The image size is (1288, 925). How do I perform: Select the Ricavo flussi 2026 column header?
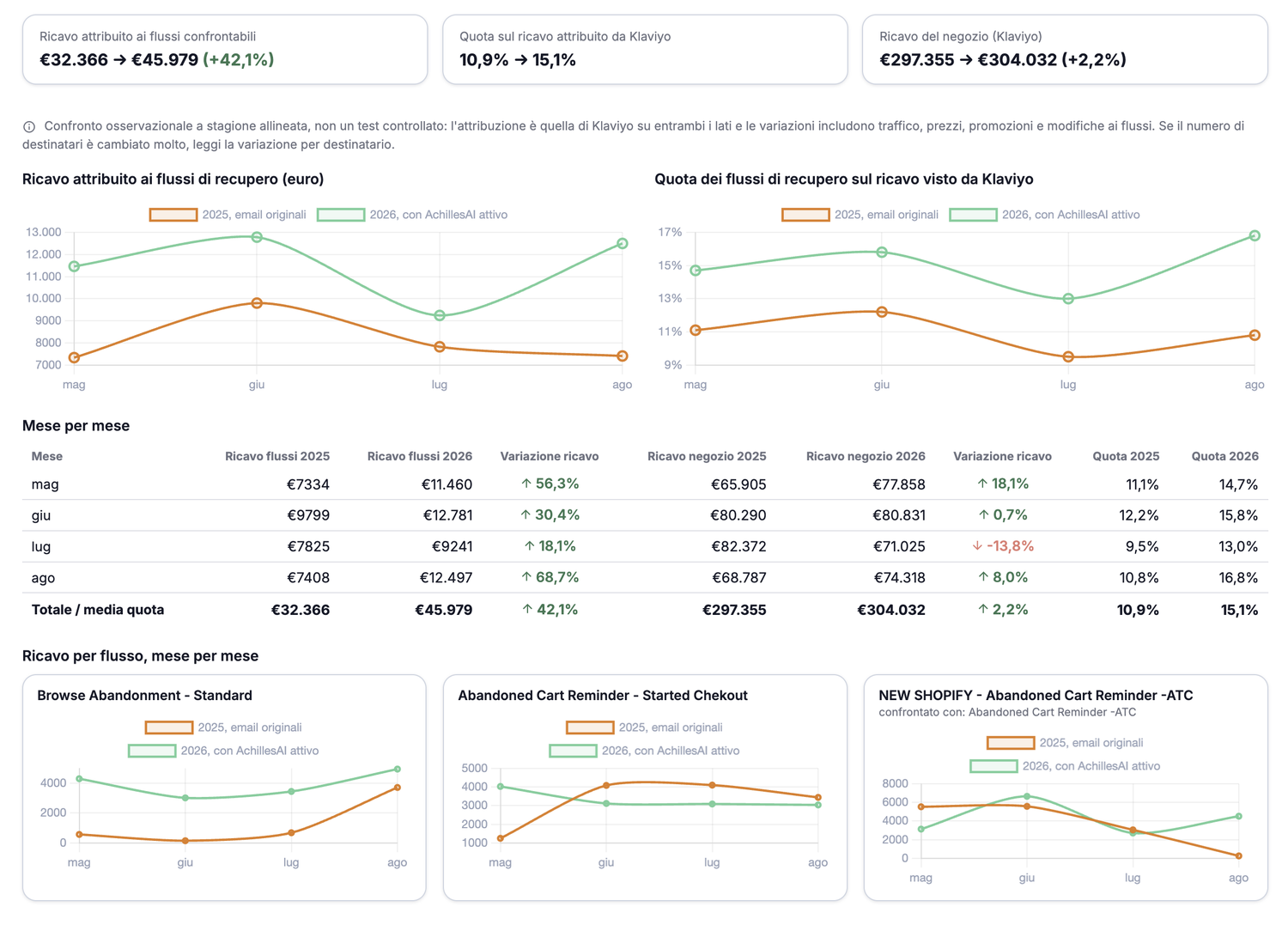(x=419, y=456)
